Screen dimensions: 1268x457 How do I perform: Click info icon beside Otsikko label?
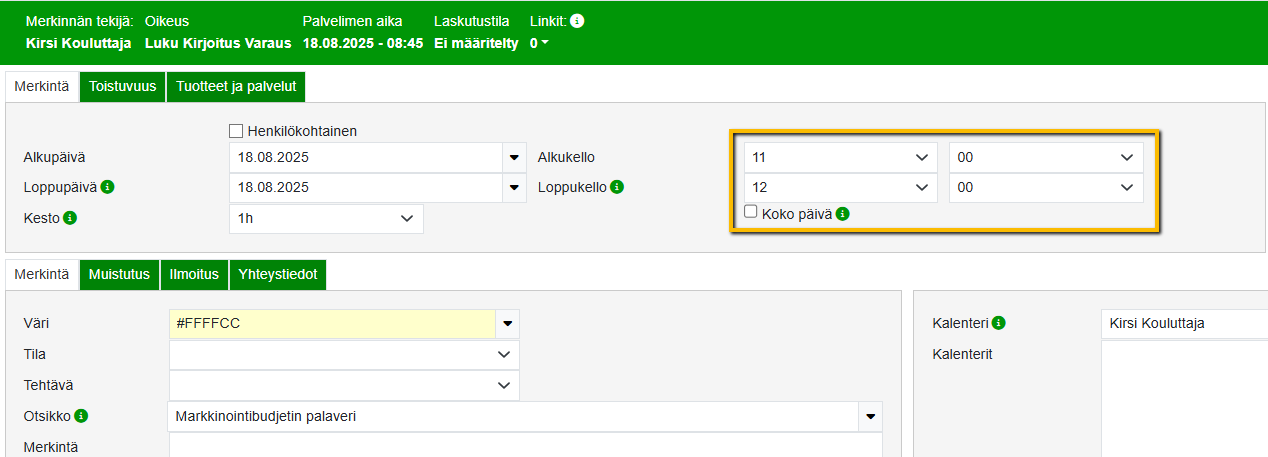(x=81, y=416)
